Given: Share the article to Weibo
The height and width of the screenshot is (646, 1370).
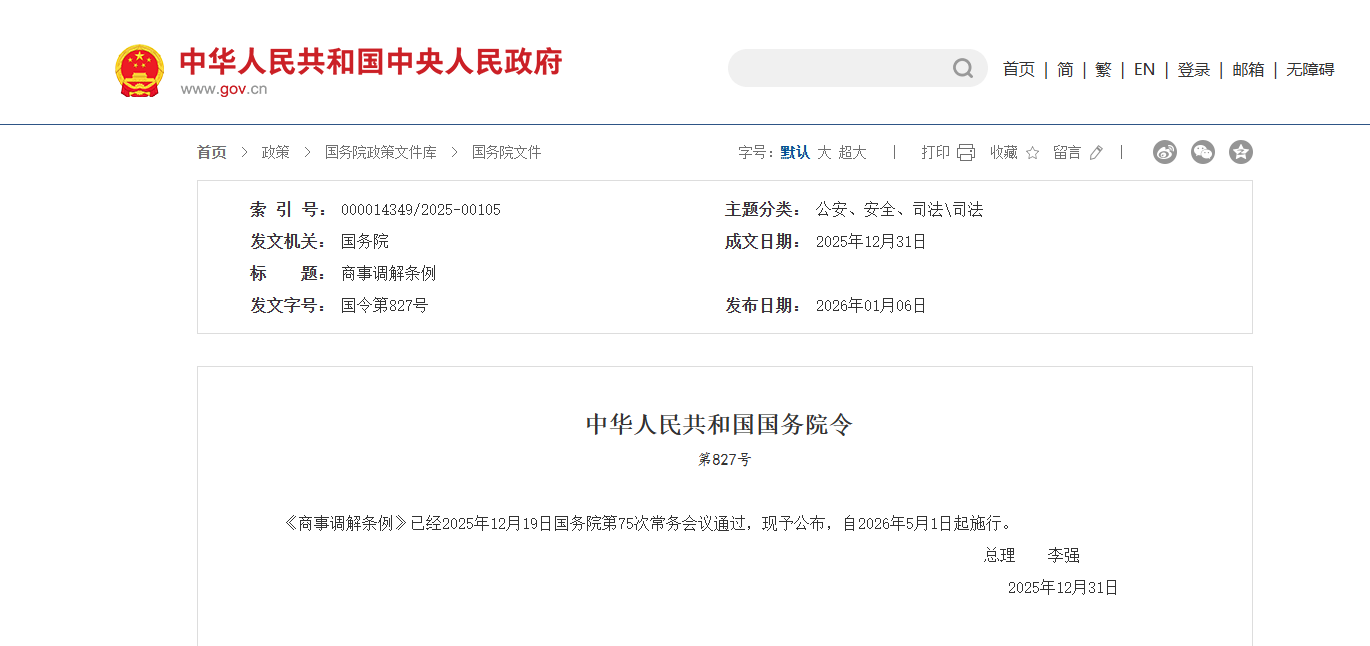Looking at the screenshot, I should click(x=1164, y=151).
